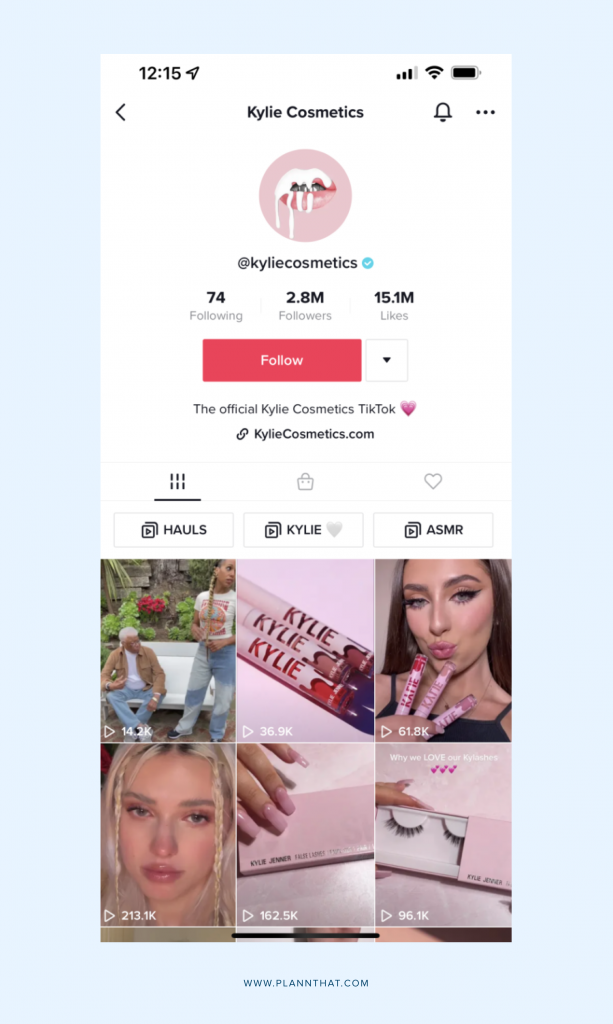This screenshot has height=1024, width=613.
Task: Tap the Kylie Cosmetics lips profile picture
Action: click(306, 195)
